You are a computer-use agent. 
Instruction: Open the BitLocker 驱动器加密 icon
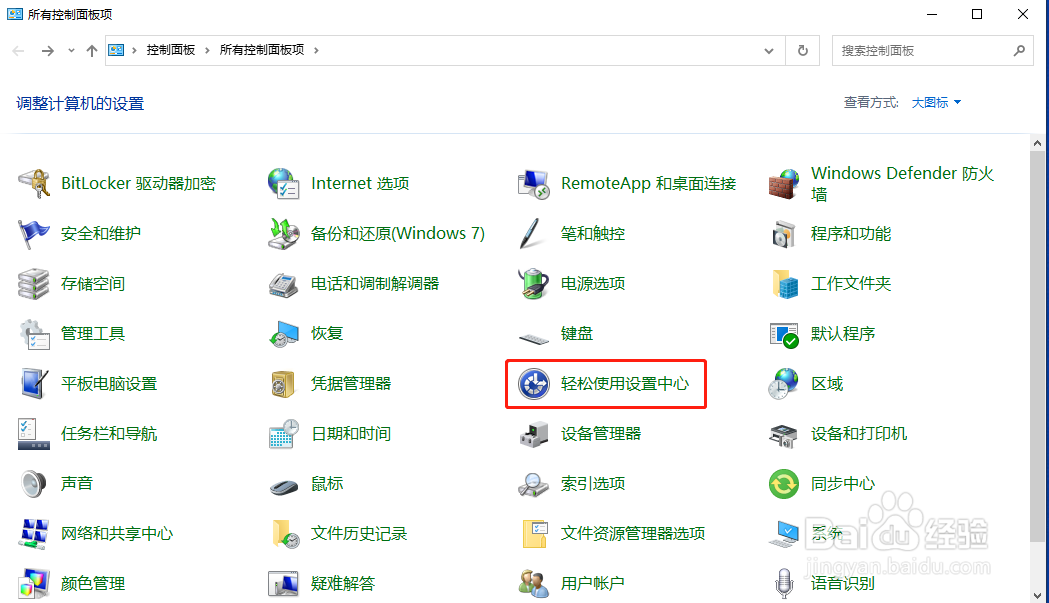coord(33,183)
